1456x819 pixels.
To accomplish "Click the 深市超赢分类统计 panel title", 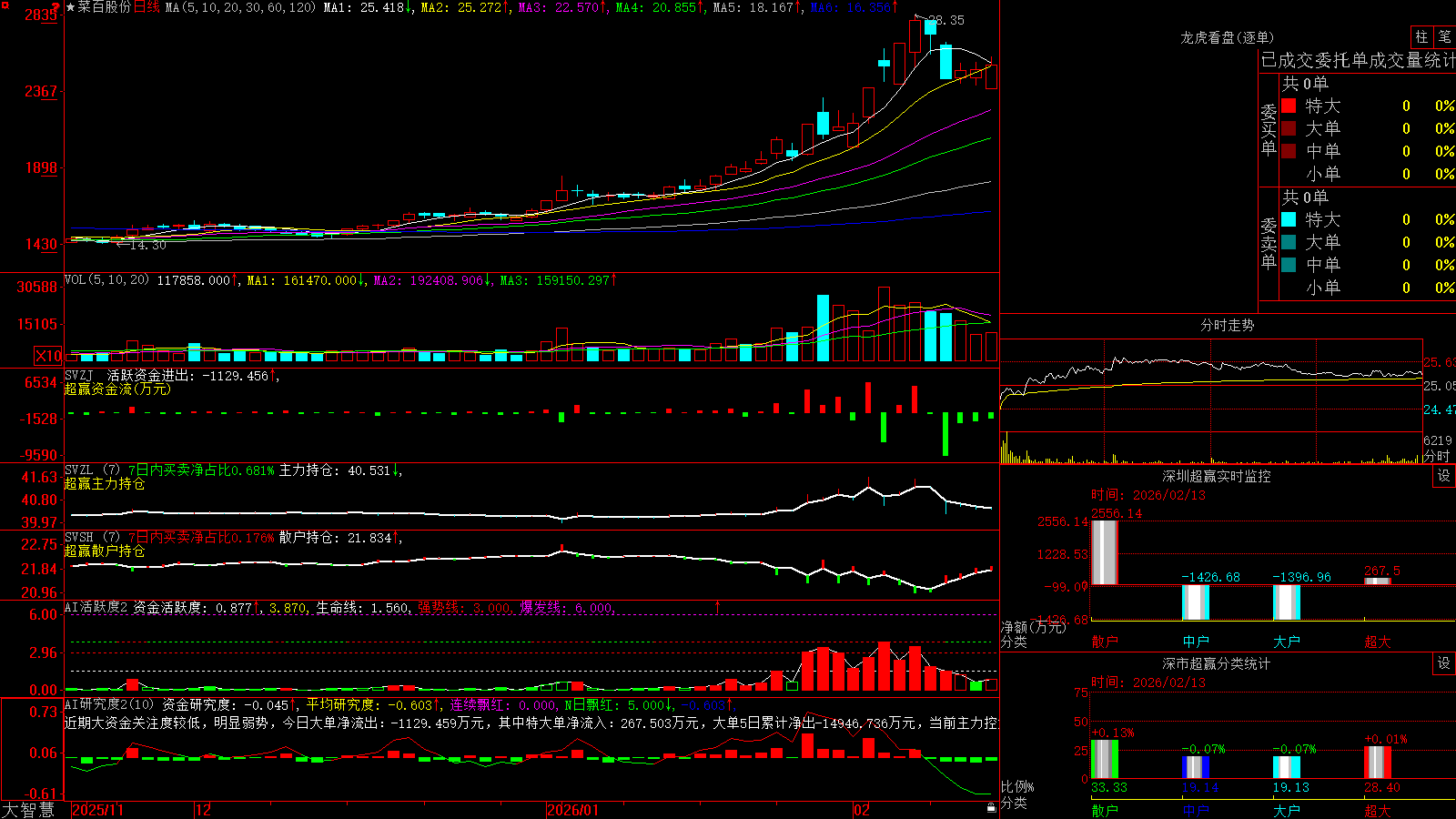I will tap(1217, 663).
